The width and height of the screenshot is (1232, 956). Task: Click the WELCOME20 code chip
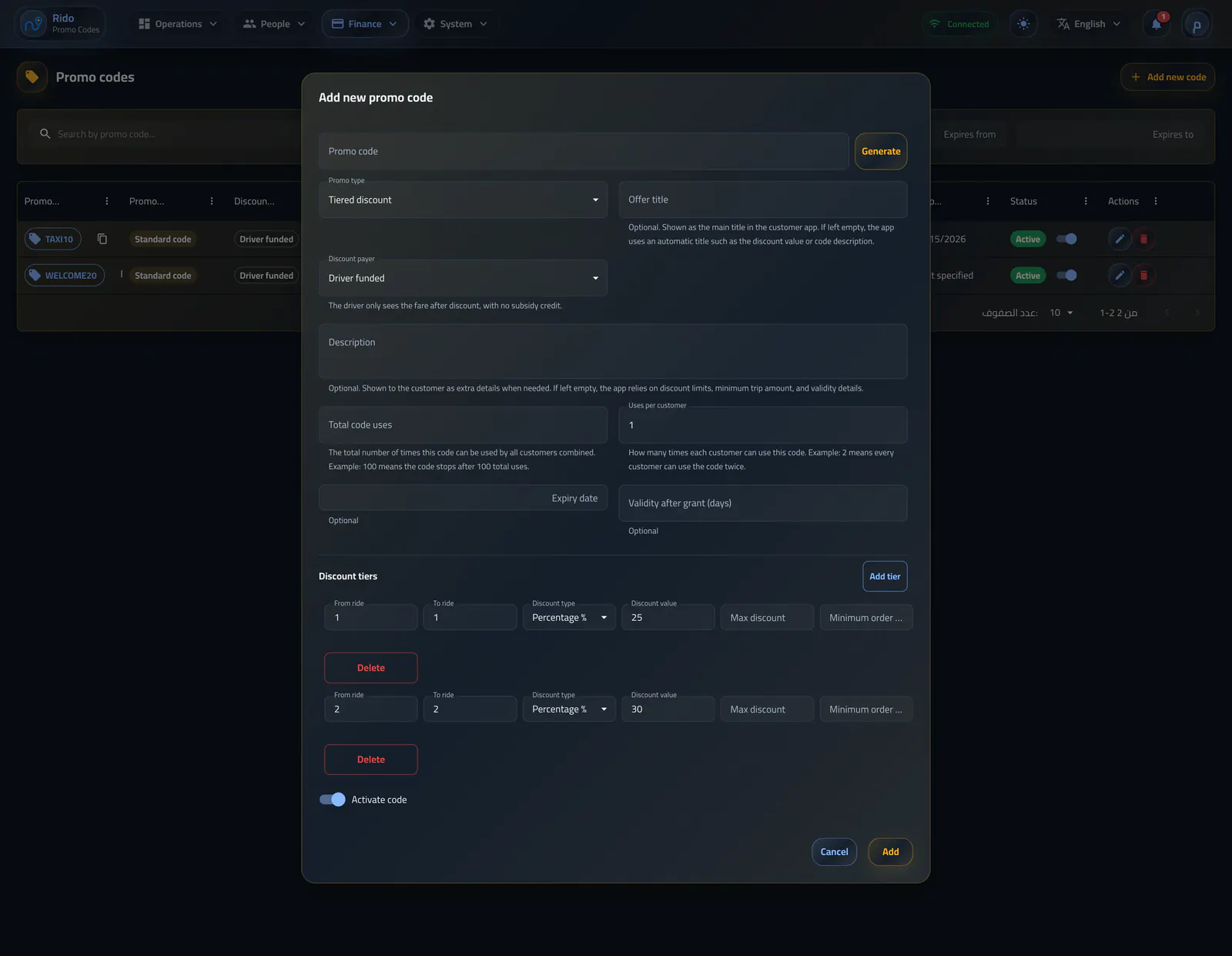(x=65, y=275)
